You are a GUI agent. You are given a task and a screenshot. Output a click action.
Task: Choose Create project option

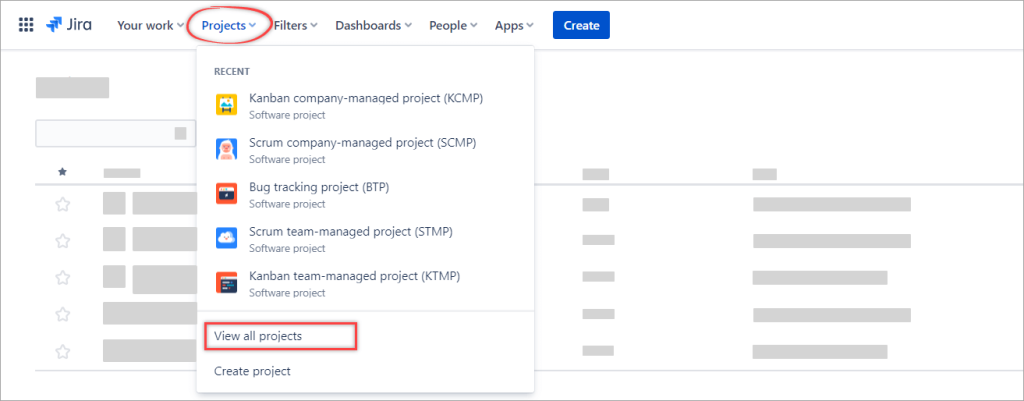coord(252,371)
